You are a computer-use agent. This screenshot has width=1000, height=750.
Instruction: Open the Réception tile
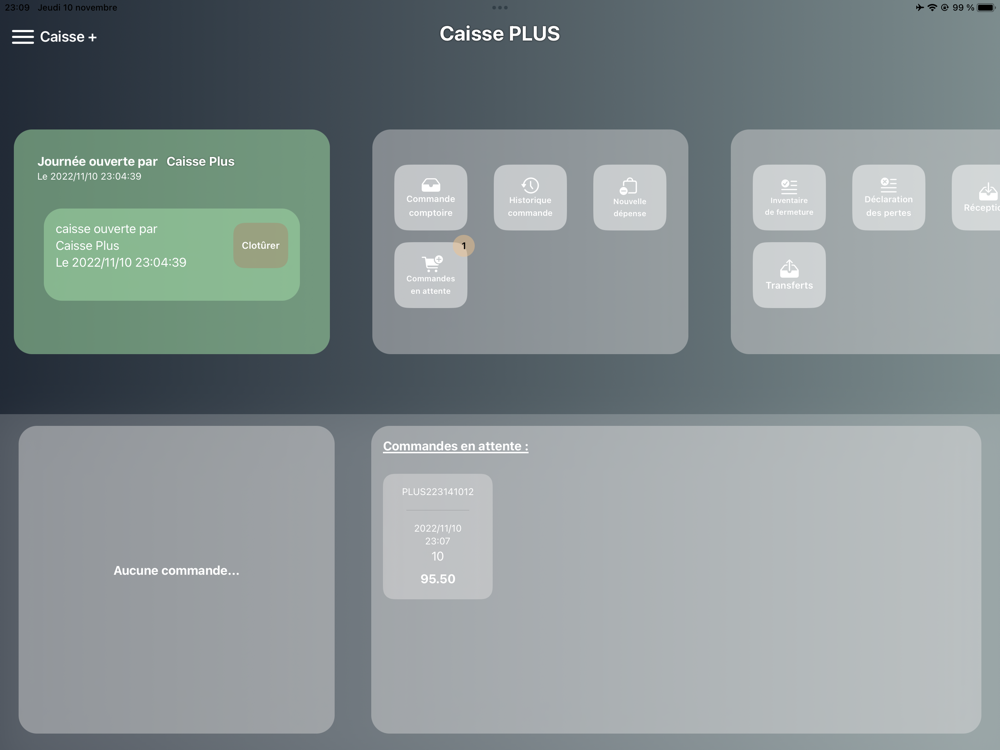[x=976, y=198]
